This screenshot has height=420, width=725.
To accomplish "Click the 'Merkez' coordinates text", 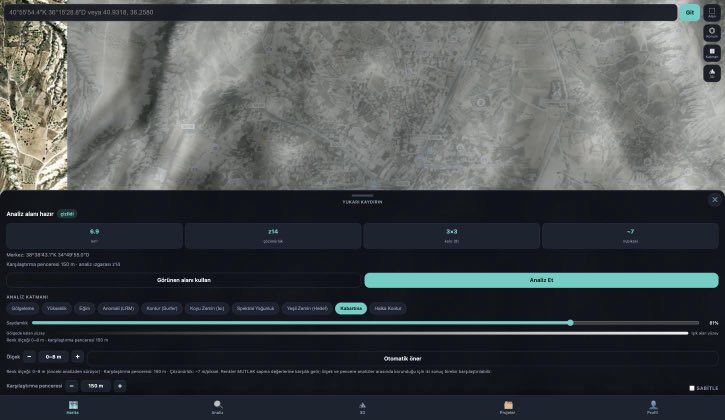I will click(x=48, y=255).
